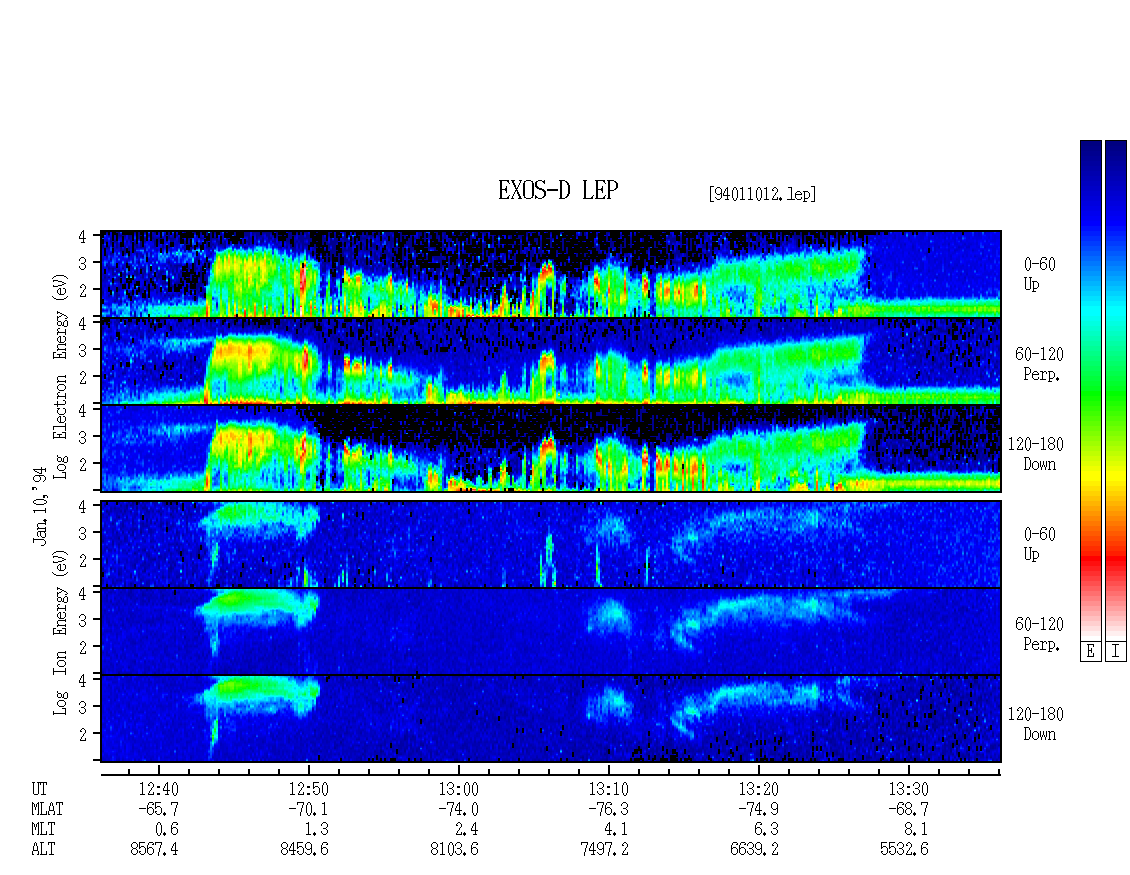
Task: Click the UT row label
Action: click(x=39, y=789)
